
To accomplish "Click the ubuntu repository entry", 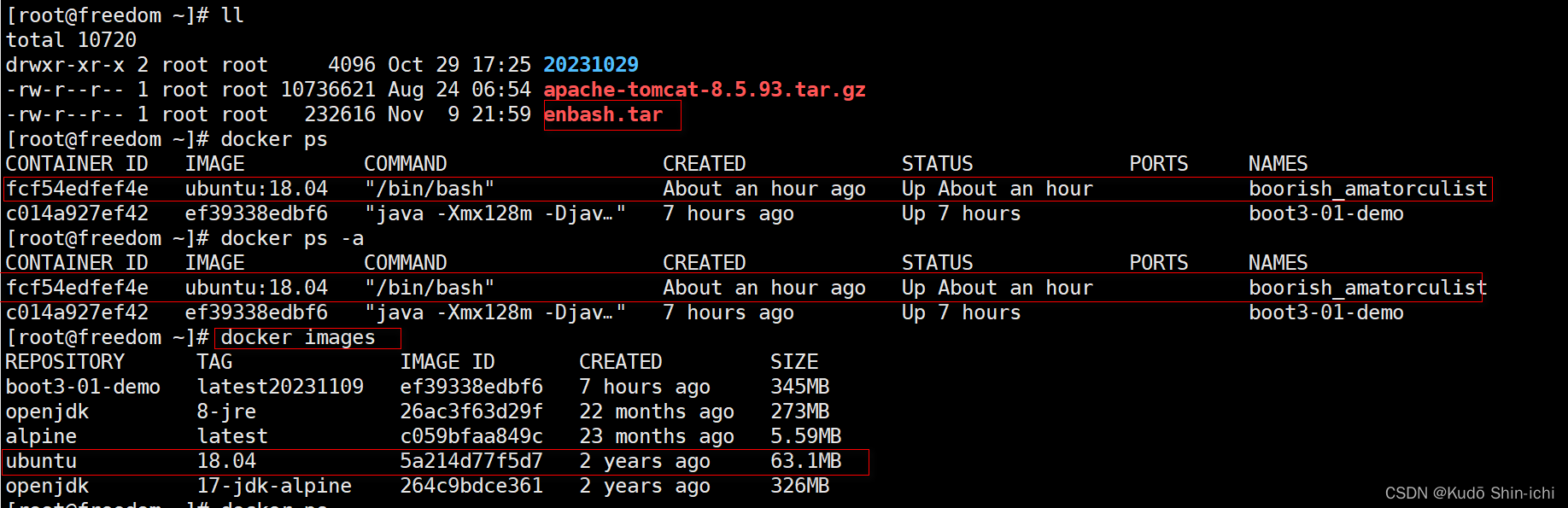I will point(41,461).
